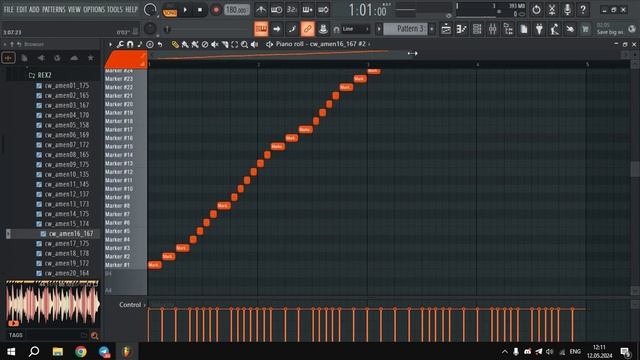Select the Slice tool in piano roll
640x360 pixels.
(225, 44)
